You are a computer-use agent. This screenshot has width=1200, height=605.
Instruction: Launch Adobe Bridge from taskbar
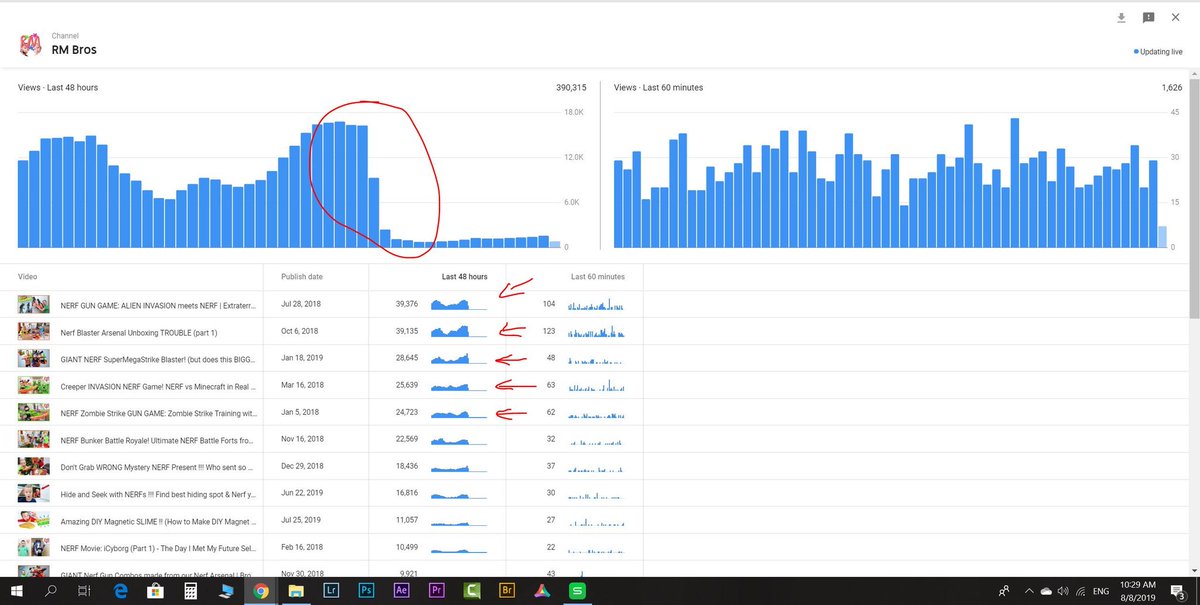coord(506,591)
